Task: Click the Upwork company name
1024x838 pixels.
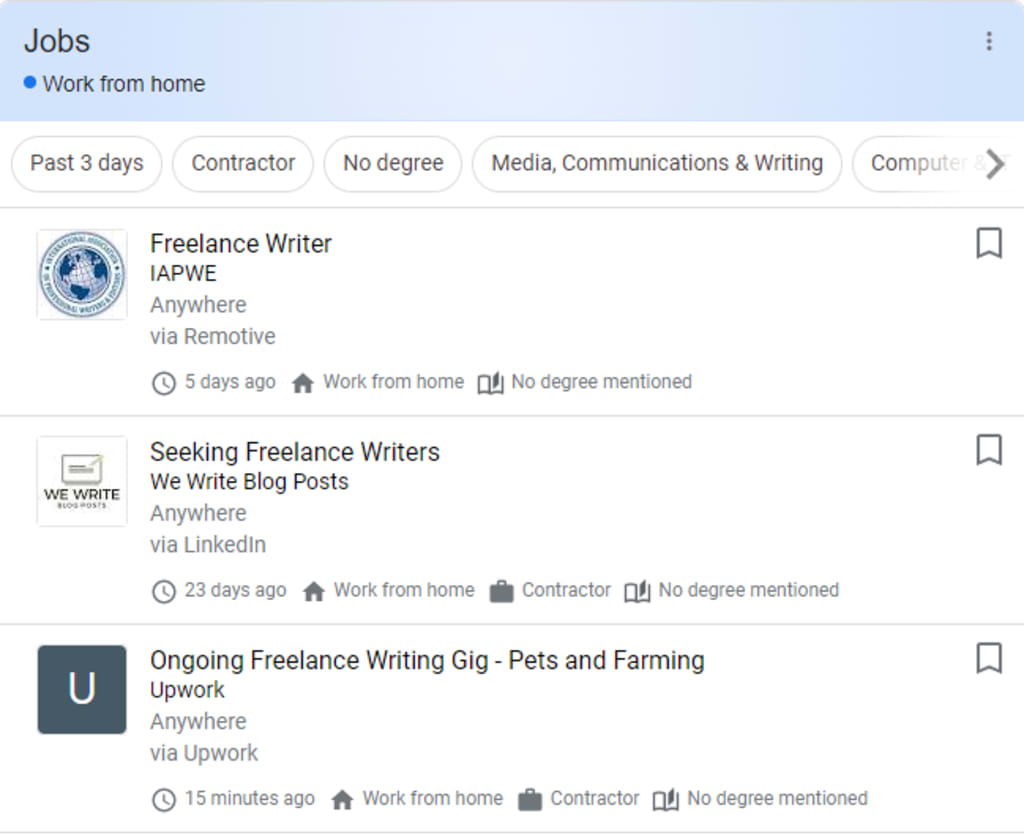Action: [187, 690]
